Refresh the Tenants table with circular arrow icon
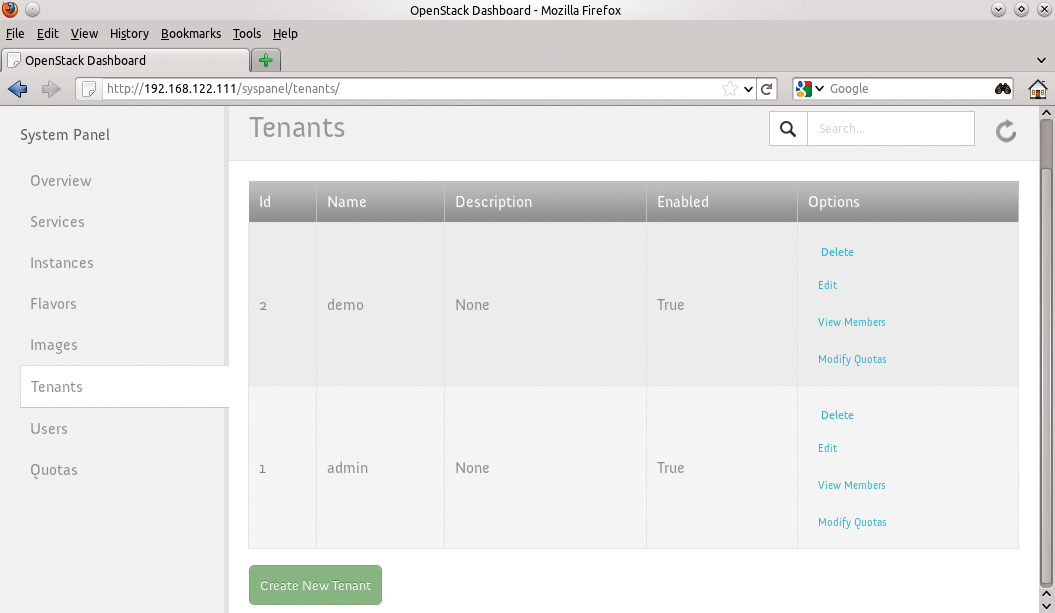Image resolution: width=1055 pixels, height=613 pixels. [x=1005, y=130]
